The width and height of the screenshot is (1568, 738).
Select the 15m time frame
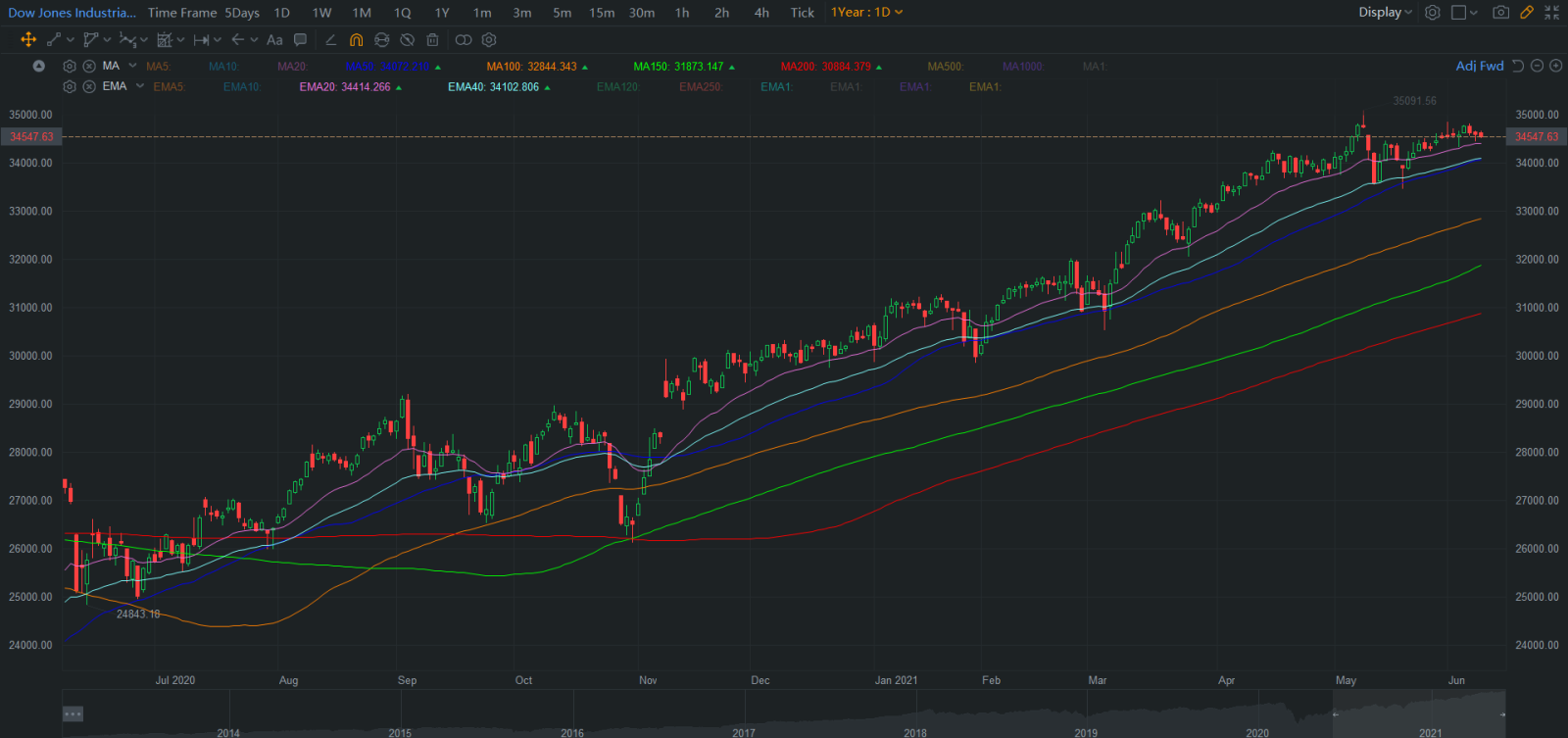[602, 13]
